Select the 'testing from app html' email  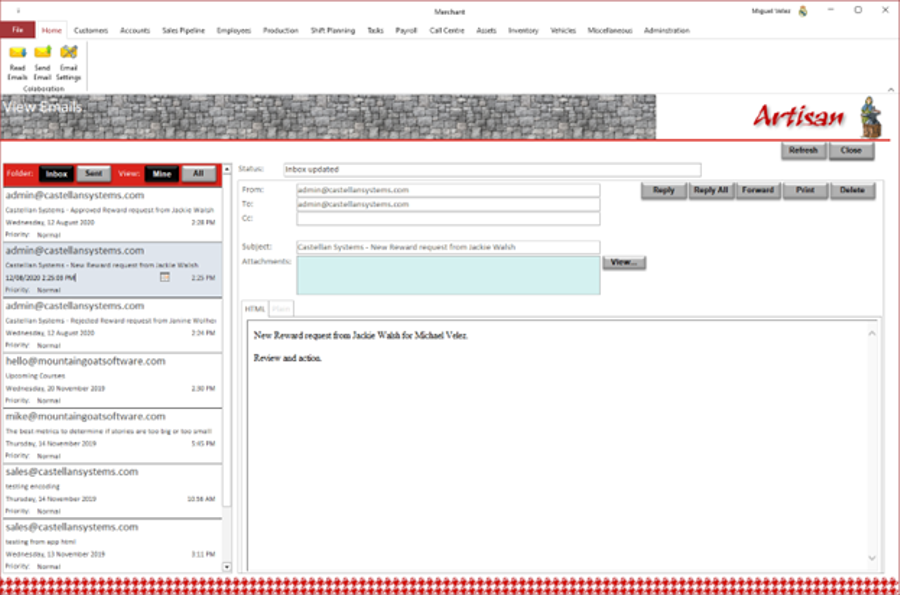tap(112, 546)
